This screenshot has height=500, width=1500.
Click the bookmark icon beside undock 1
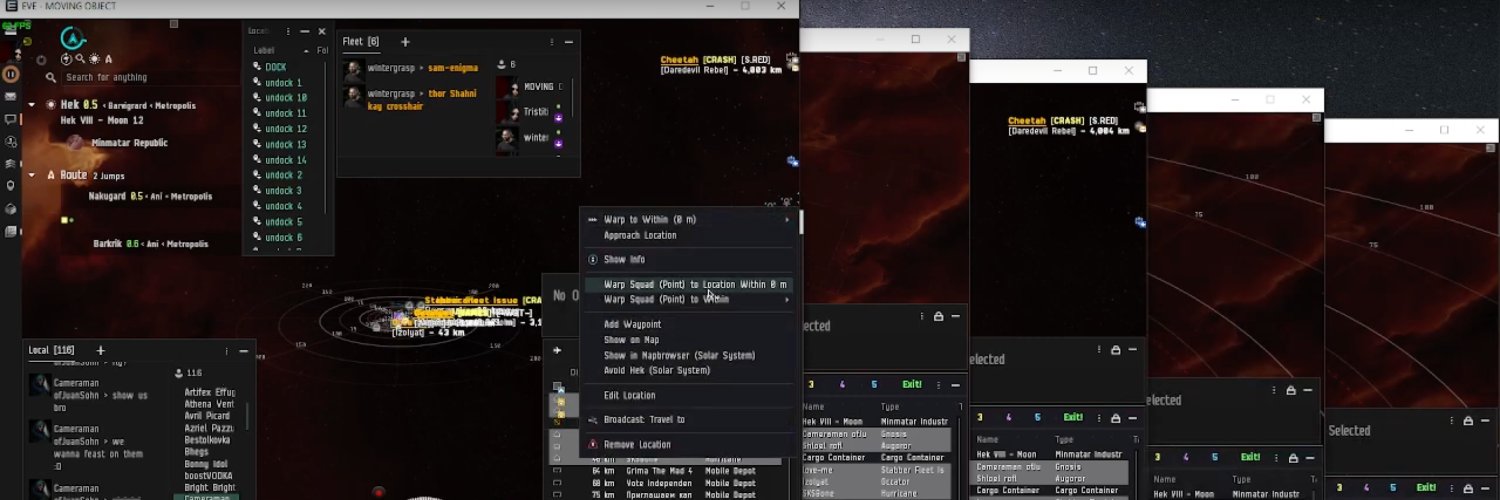257,83
